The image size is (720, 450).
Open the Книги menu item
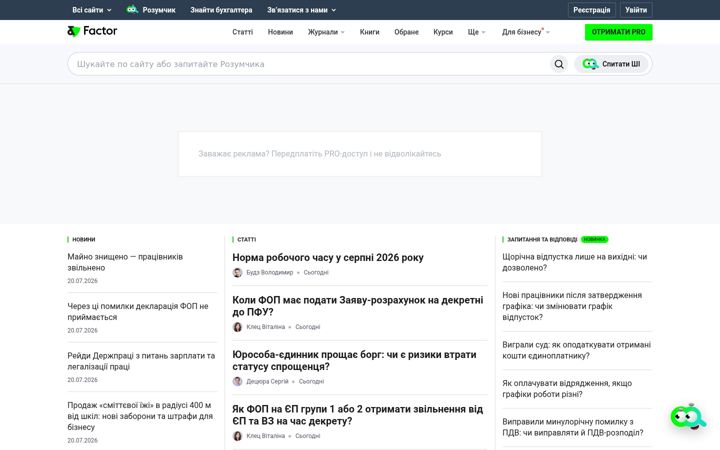pyautogui.click(x=370, y=32)
